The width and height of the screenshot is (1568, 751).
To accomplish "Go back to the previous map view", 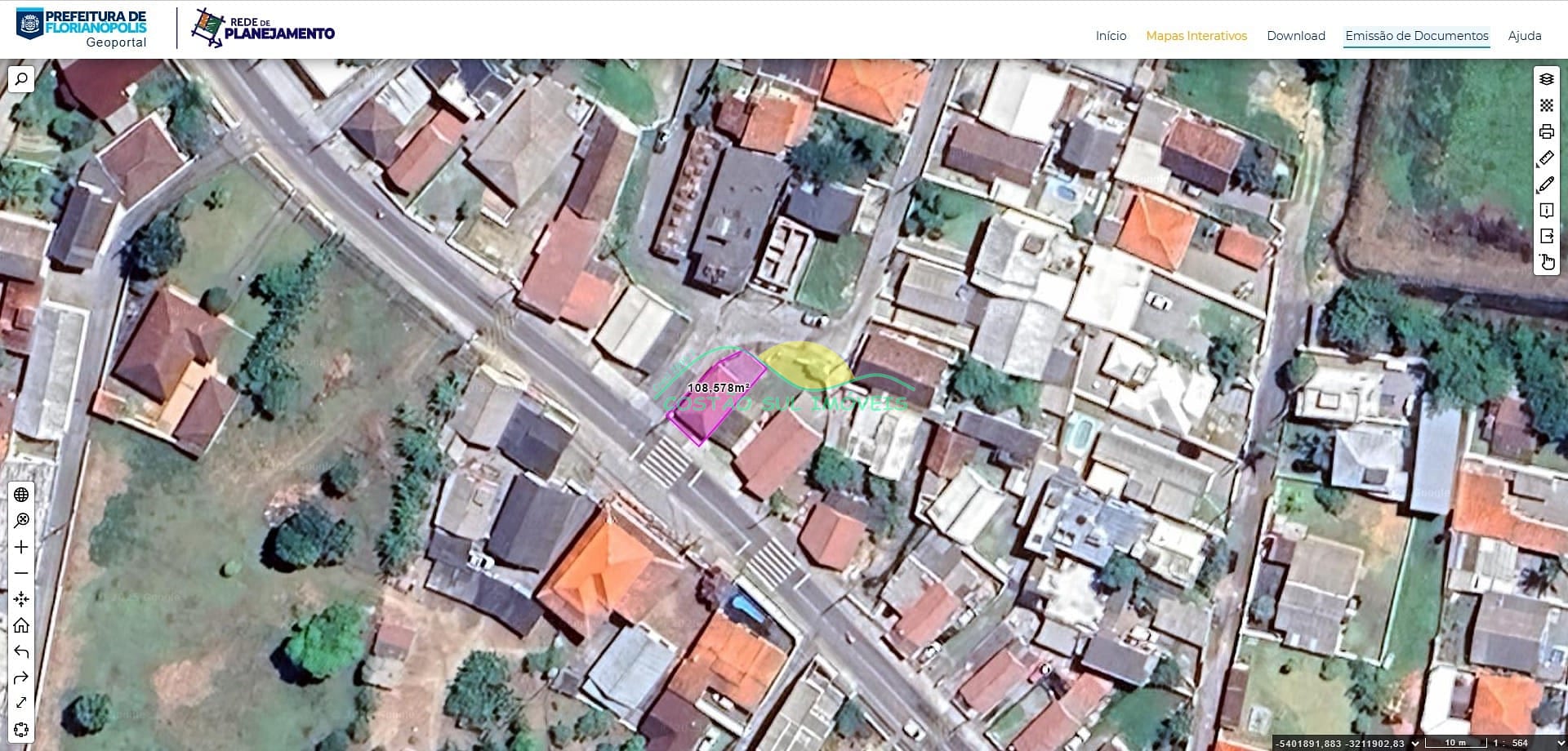I will point(21,651).
